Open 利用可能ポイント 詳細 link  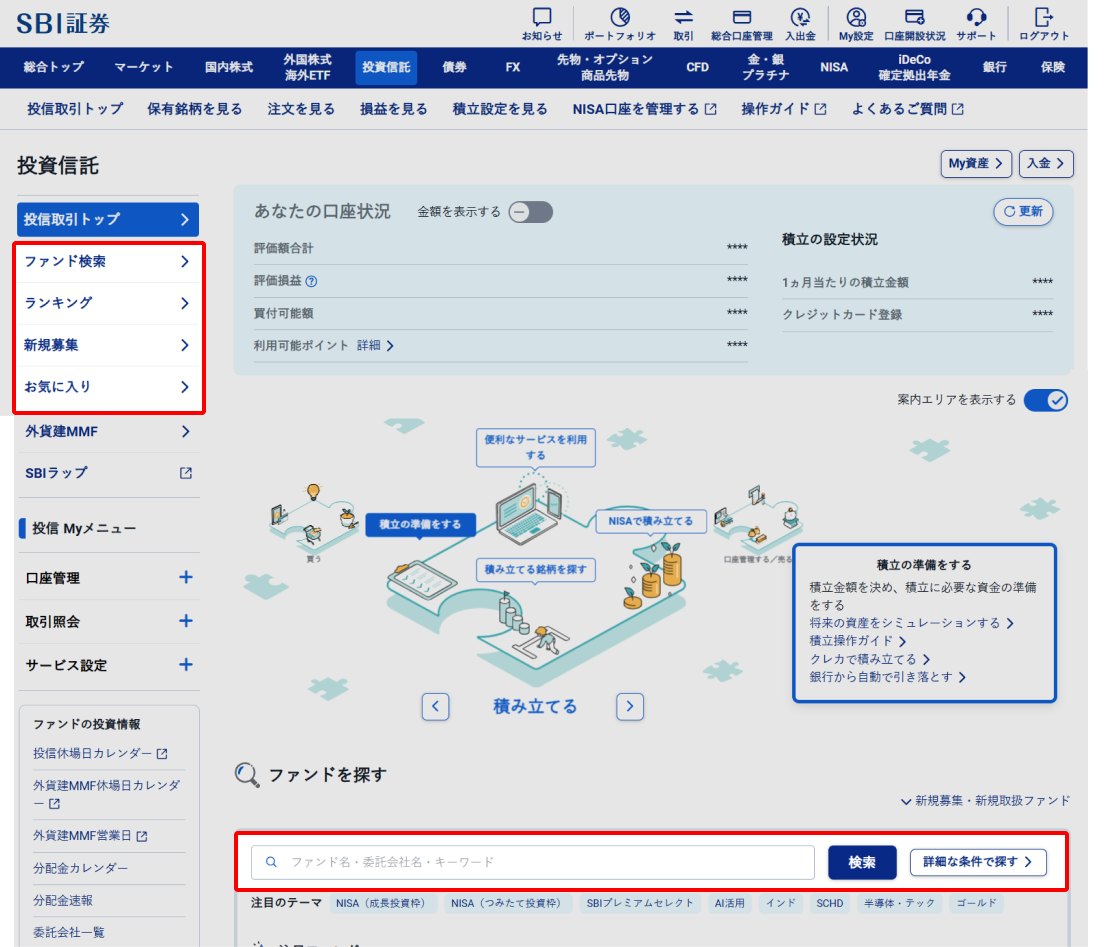pyautogui.click(x=376, y=346)
